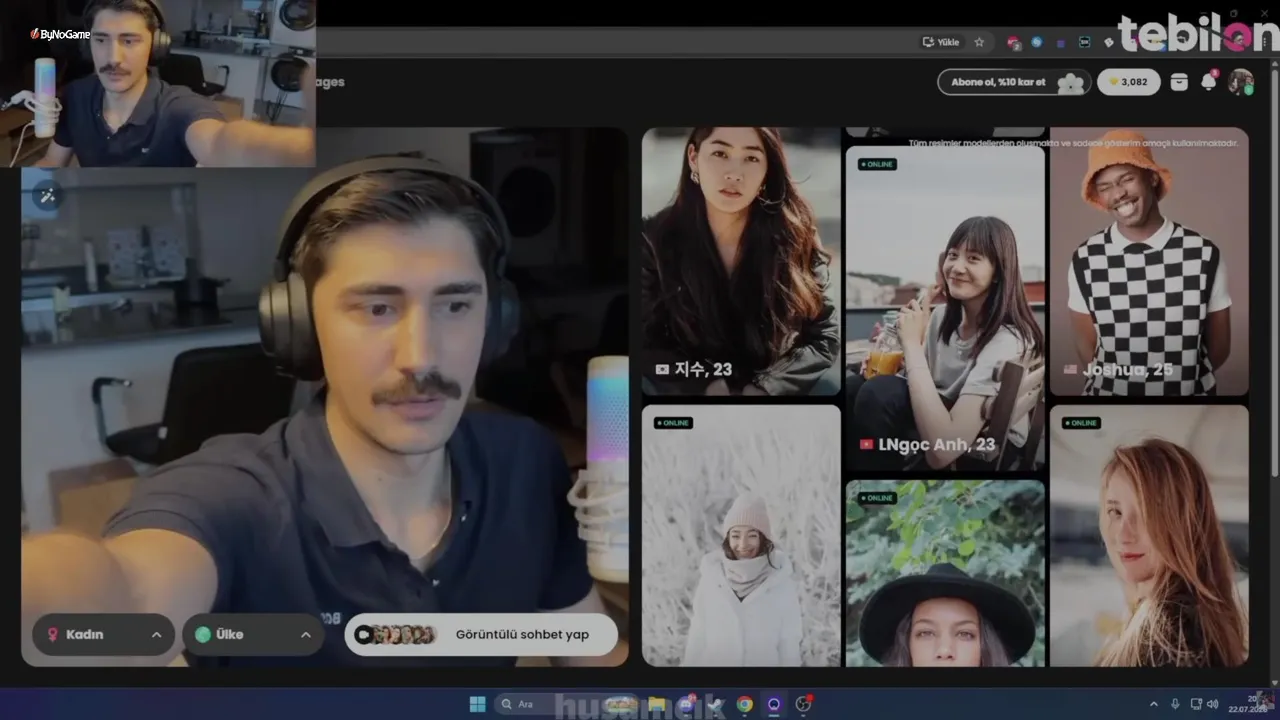
Task: Click the blue circular extension icon
Action: (x=1037, y=42)
